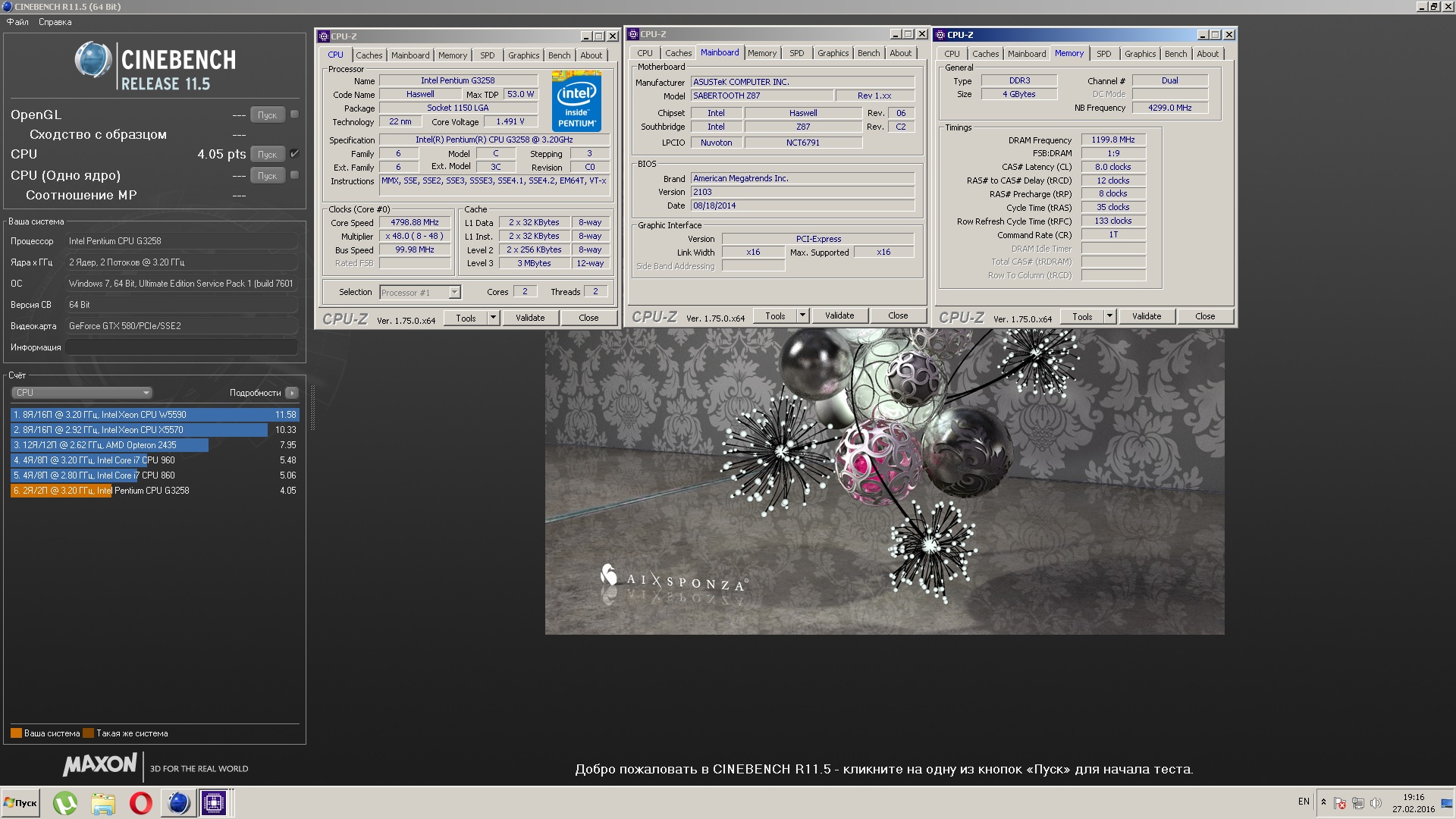Select the Core i7 CPU 960 ranking row

[155, 460]
